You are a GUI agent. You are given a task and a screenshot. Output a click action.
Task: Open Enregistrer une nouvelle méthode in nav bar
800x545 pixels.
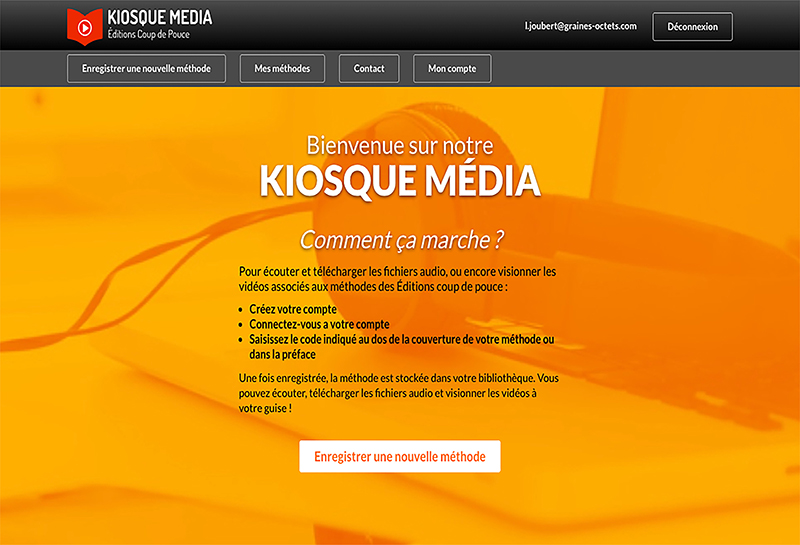146,68
